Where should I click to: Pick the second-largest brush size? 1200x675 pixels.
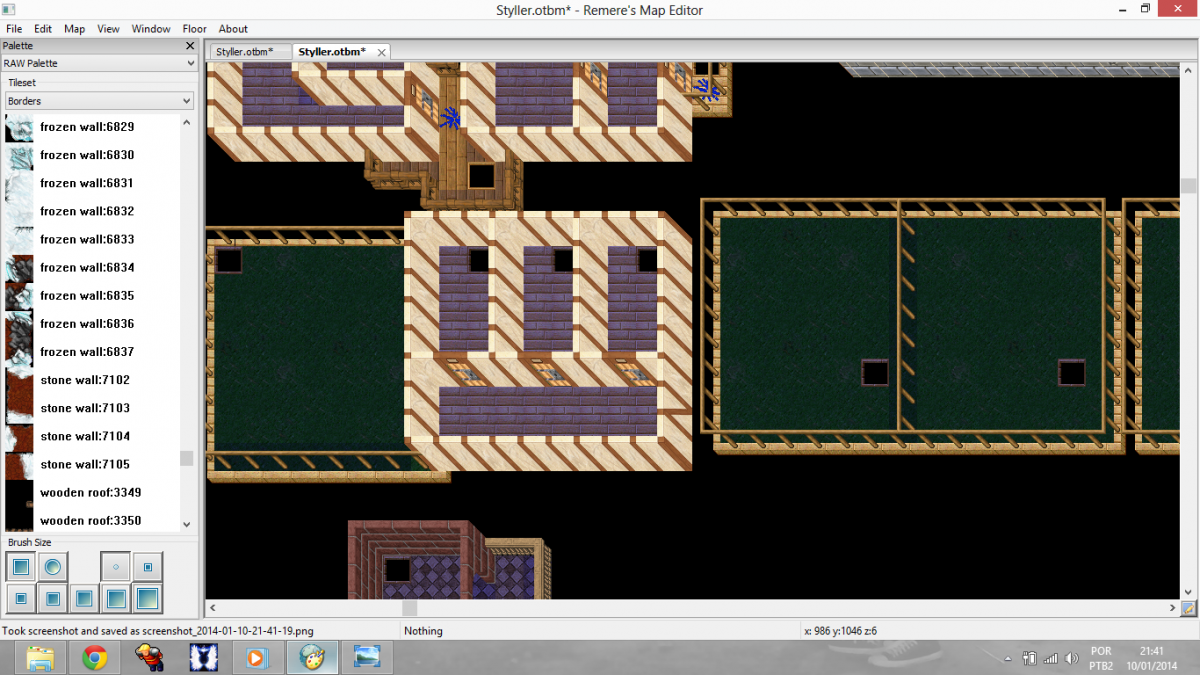click(117, 599)
